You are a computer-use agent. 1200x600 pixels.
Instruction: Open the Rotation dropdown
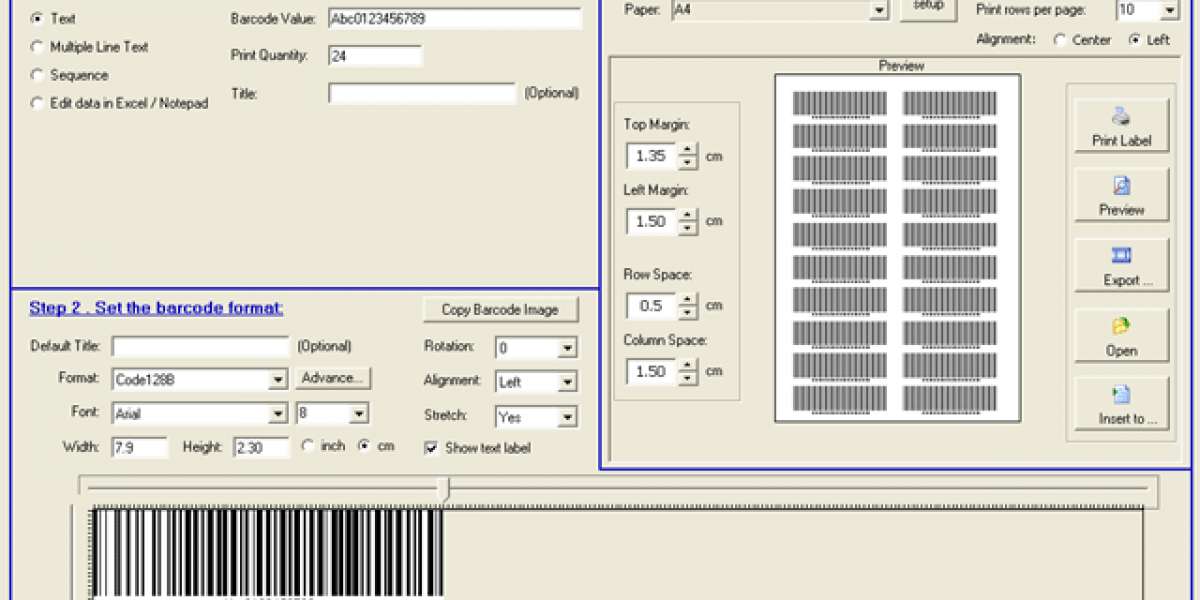click(567, 349)
